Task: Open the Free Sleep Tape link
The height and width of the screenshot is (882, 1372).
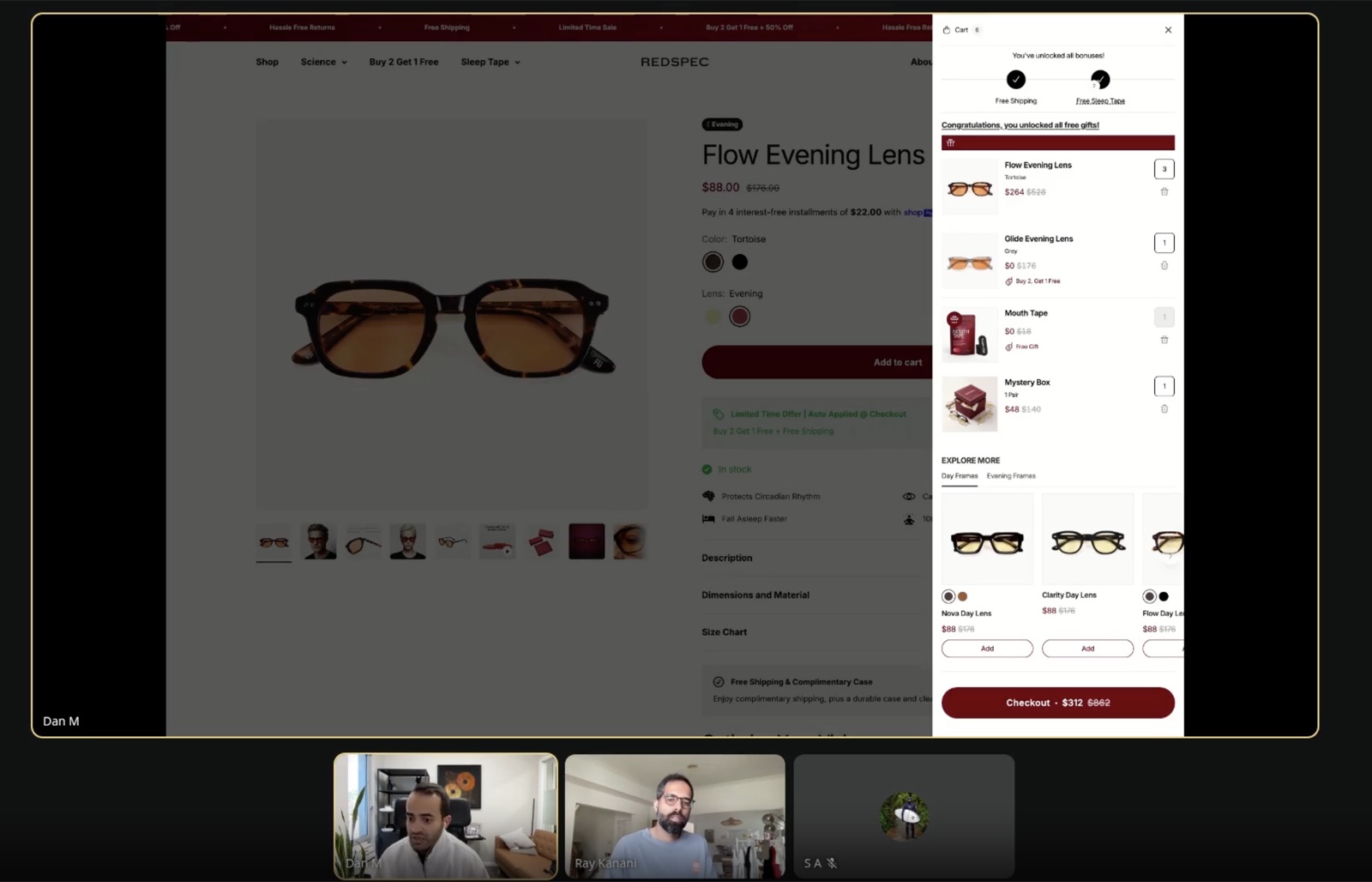Action: pos(1100,101)
